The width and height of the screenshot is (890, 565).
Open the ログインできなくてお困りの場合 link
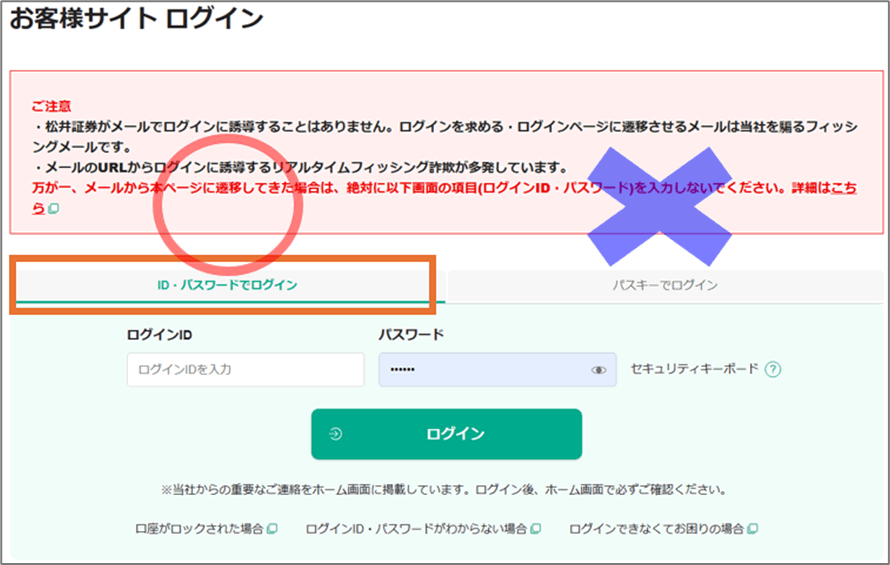point(657,528)
